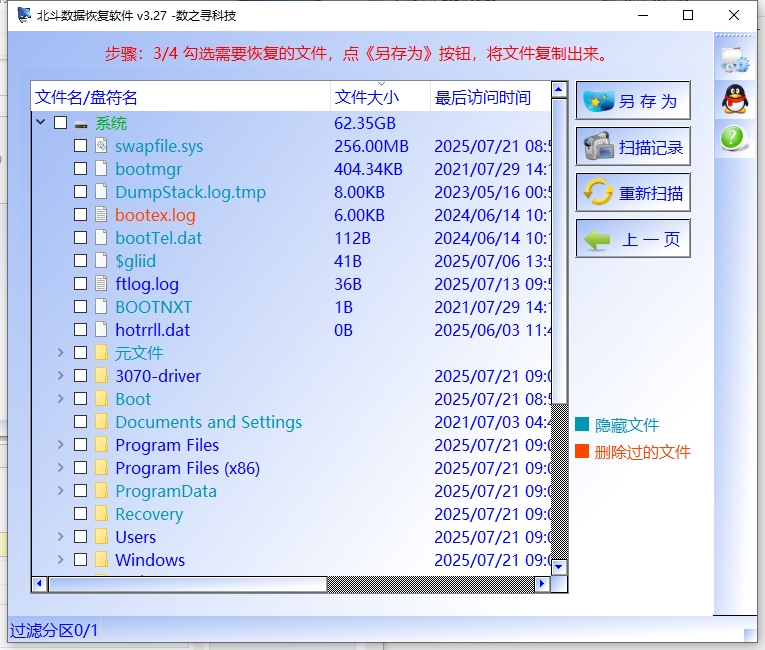Viewport: 765px width, 650px height.
Task: Click the app logo in title bar
Action: (x=24, y=15)
